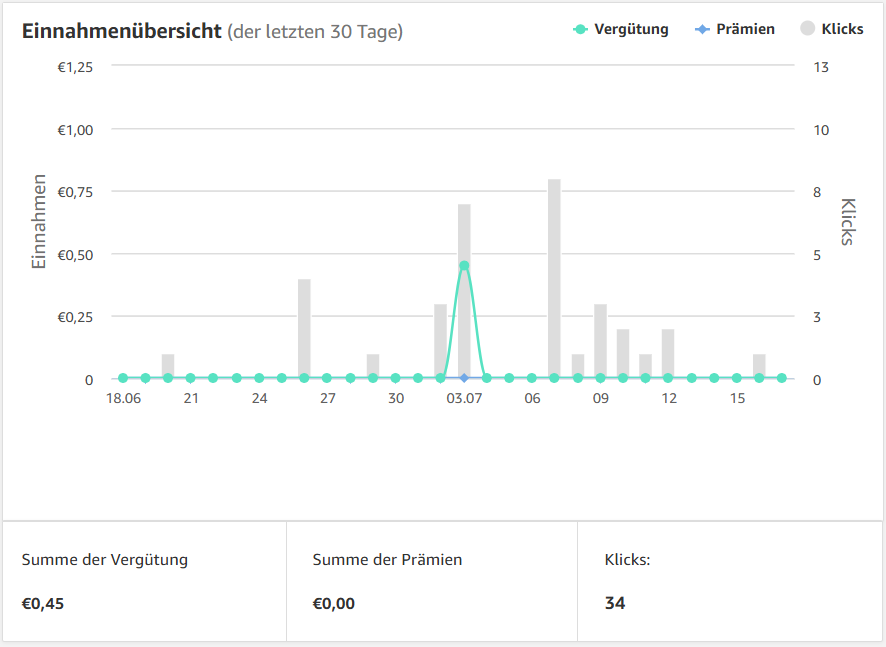Image resolution: width=886 pixels, height=647 pixels.
Task: Click the blue Prämien diamond on 03.07
Action: [x=464, y=378]
